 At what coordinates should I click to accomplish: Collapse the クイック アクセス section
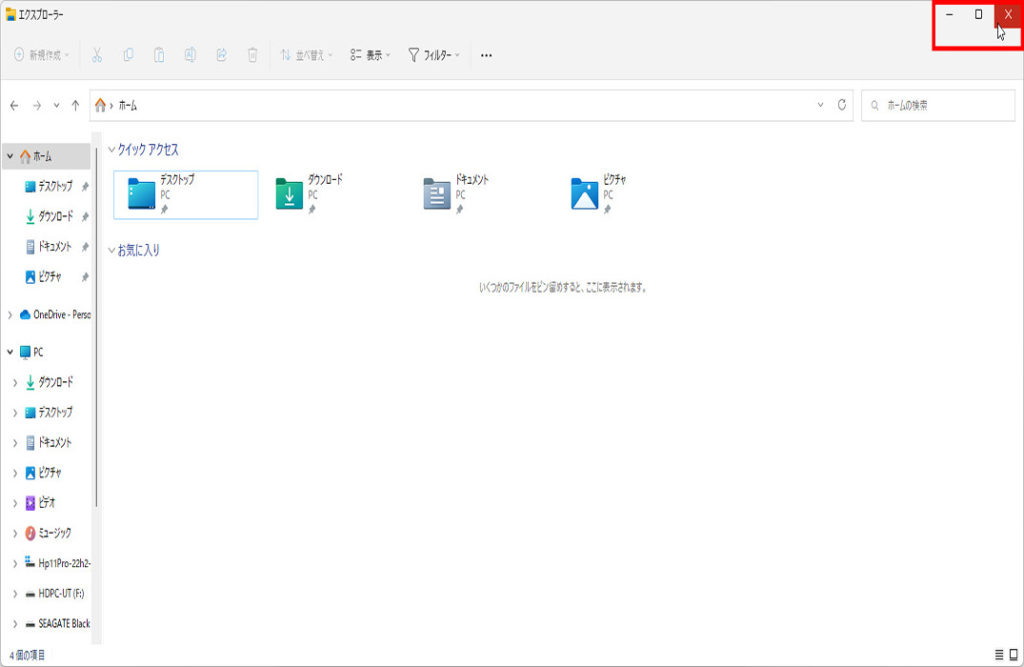111,149
